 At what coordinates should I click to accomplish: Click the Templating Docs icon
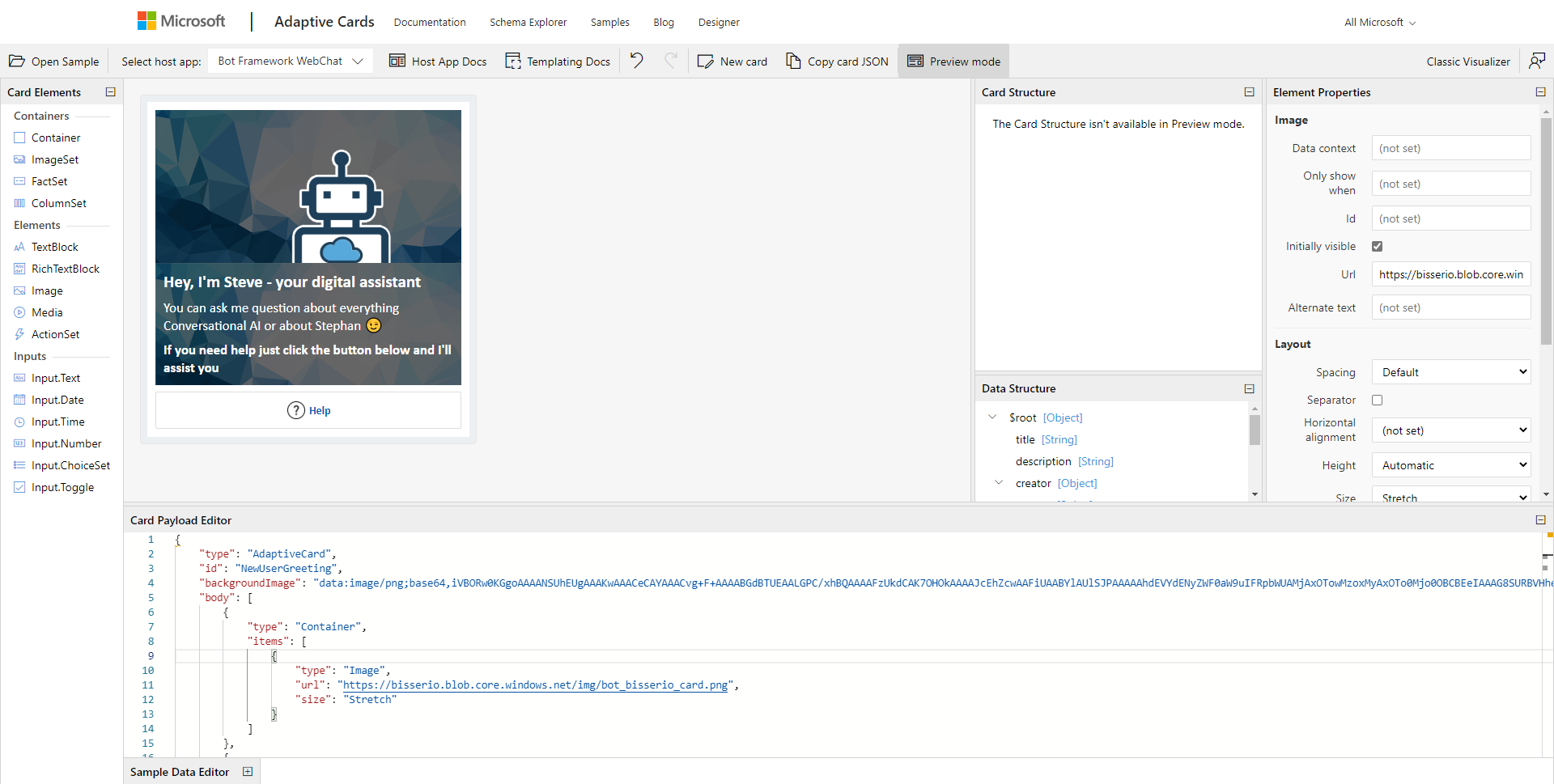(513, 61)
